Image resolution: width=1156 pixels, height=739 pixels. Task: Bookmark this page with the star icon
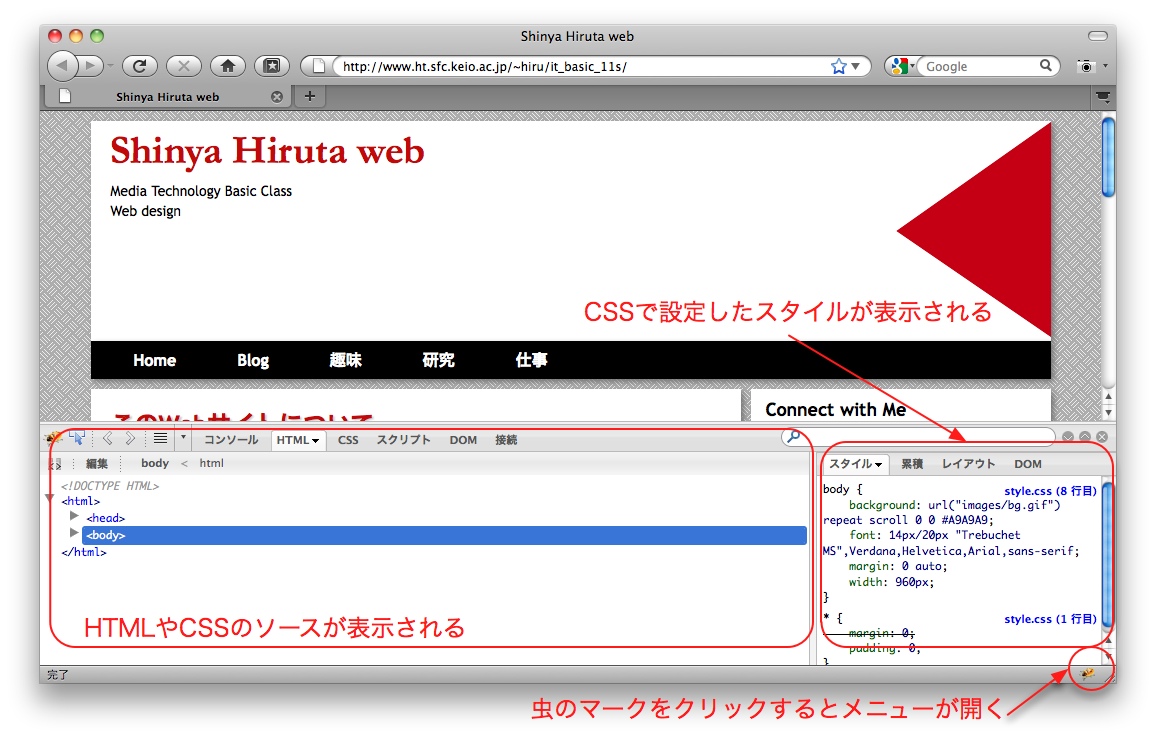coord(838,66)
